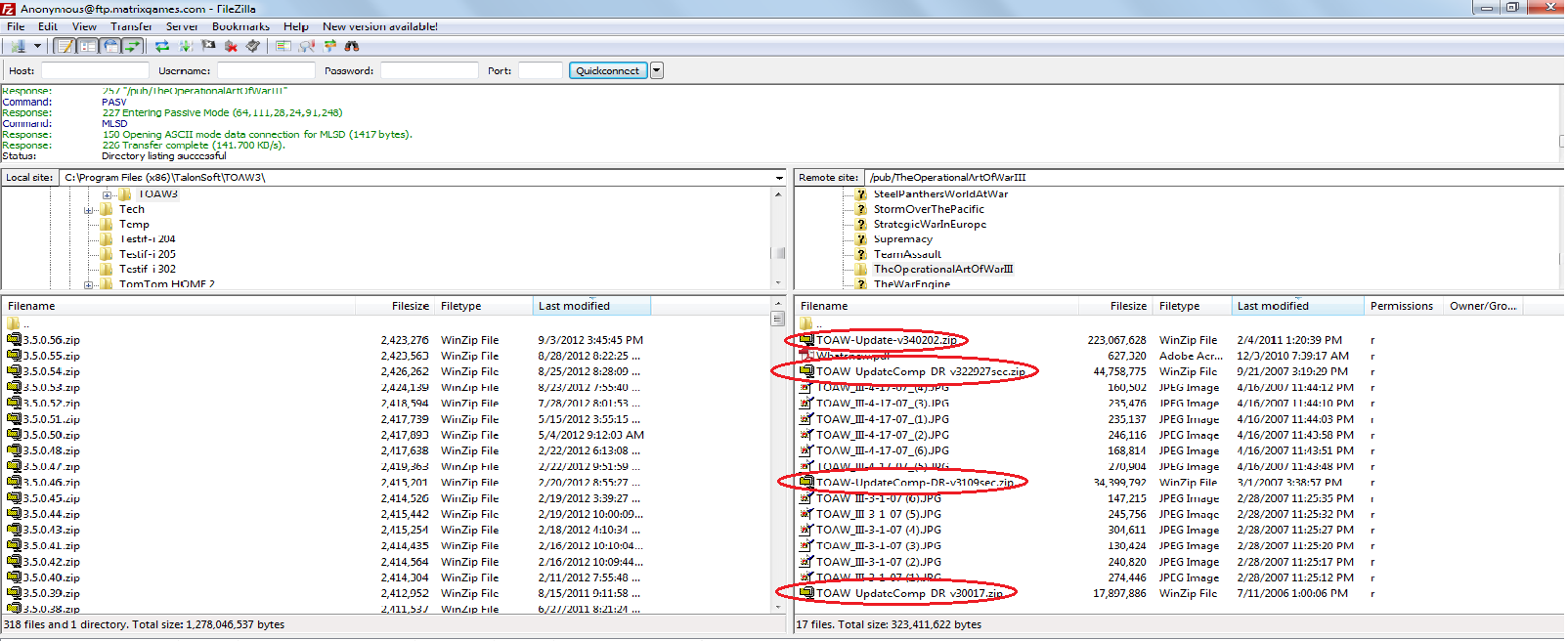The image size is (1568, 641).
Task: Open the File menu
Action: click(16, 26)
